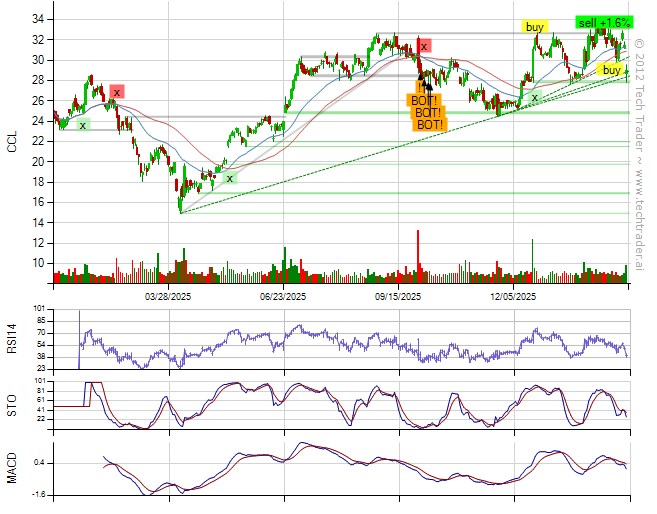Screen dimensions: 657x514
Task: Click the topmost orange 'BOT!' label
Action: (423, 101)
